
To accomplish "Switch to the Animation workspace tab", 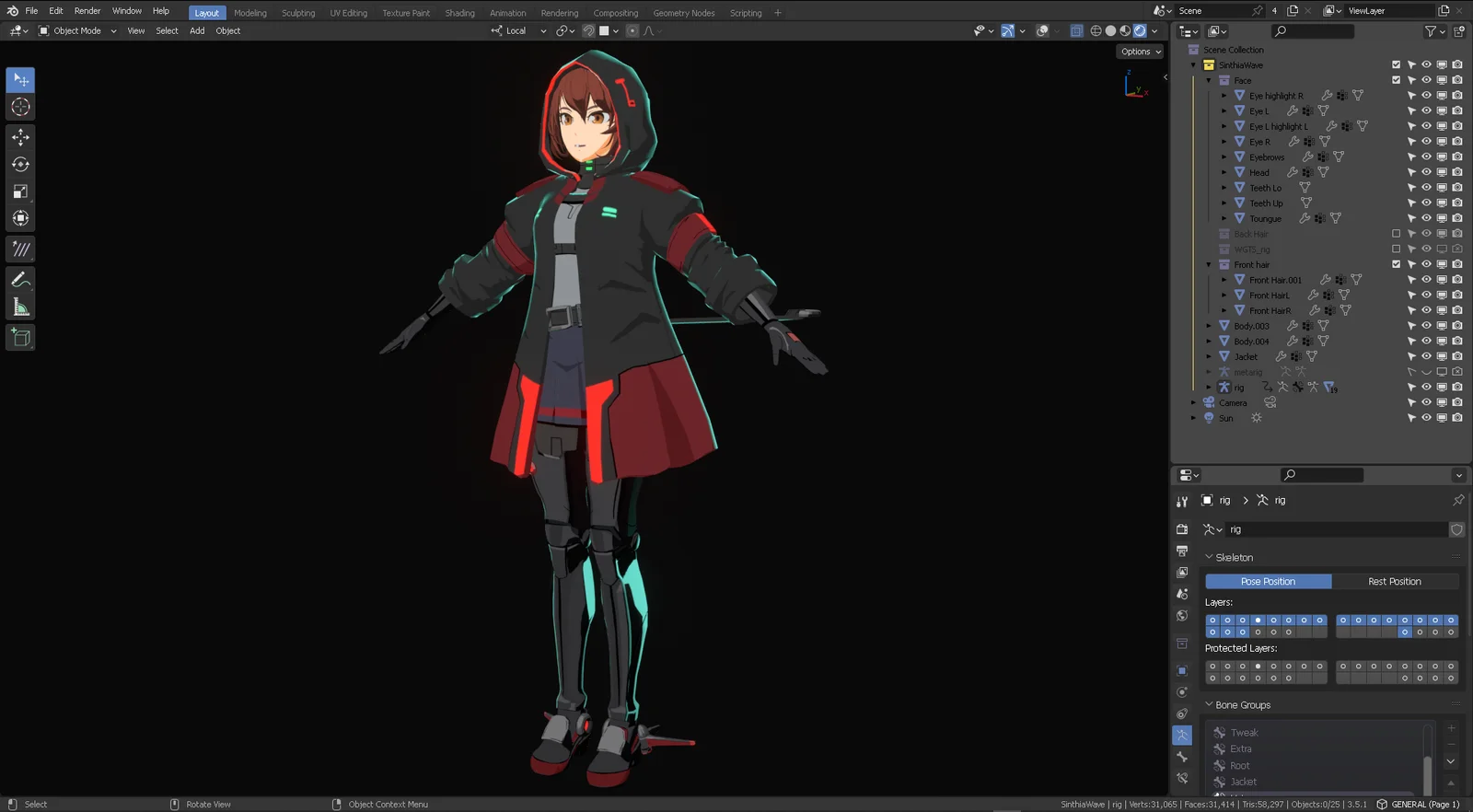I will point(508,13).
